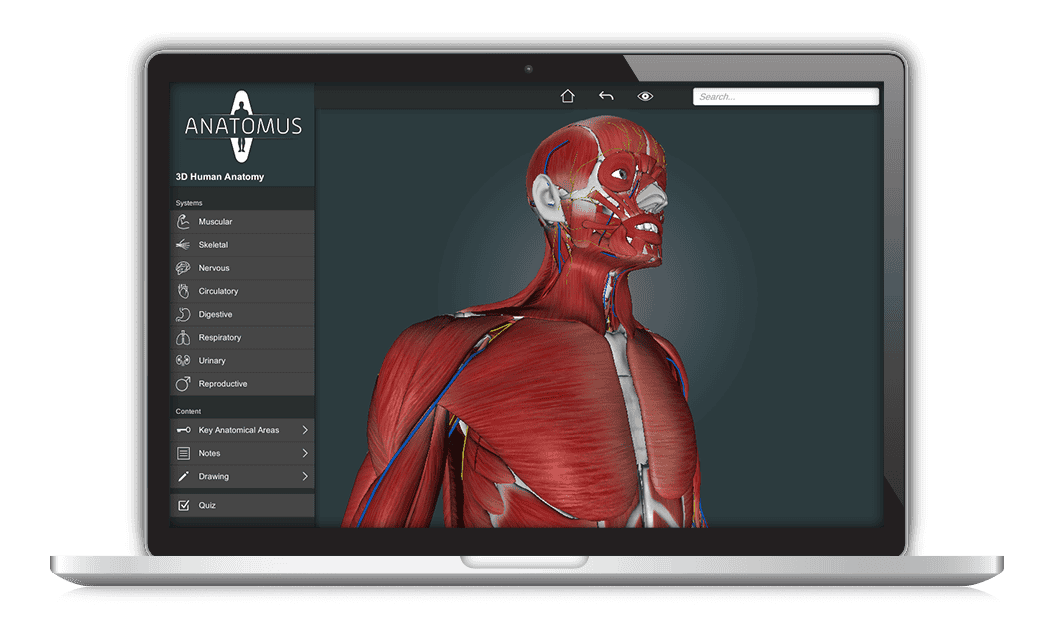The height and width of the screenshot is (643, 1054).
Task: Select the Digestive label in the Systems list
Action: pos(215,314)
